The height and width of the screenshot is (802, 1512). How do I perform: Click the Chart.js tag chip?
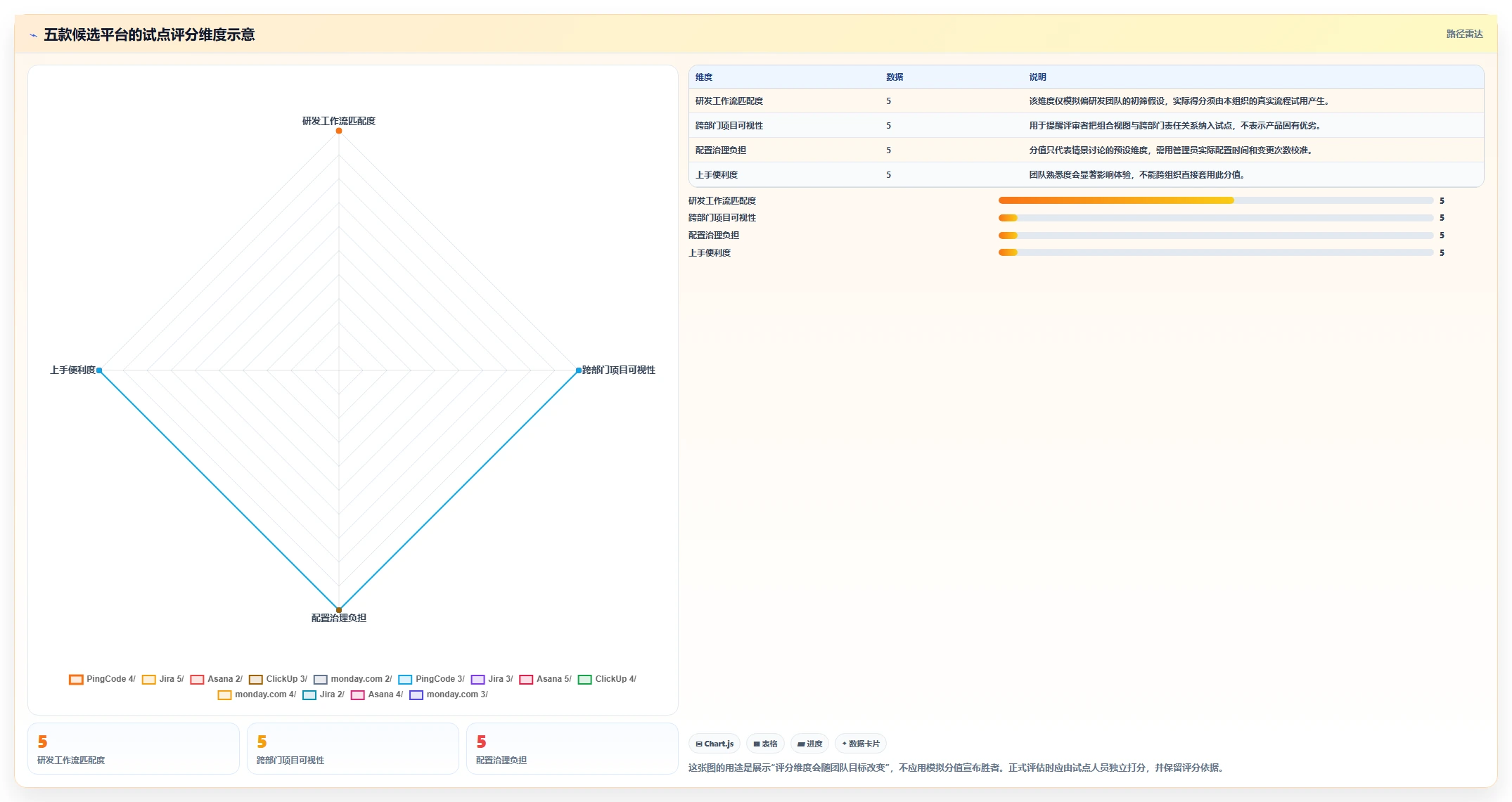(715, 744)
